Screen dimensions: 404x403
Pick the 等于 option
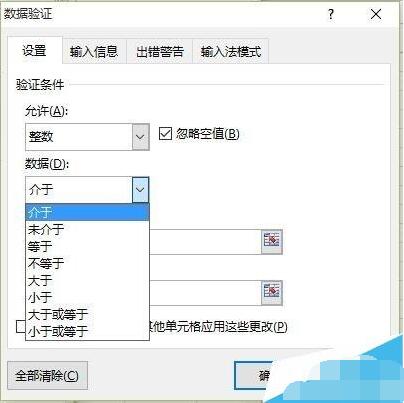click(87, 246)
